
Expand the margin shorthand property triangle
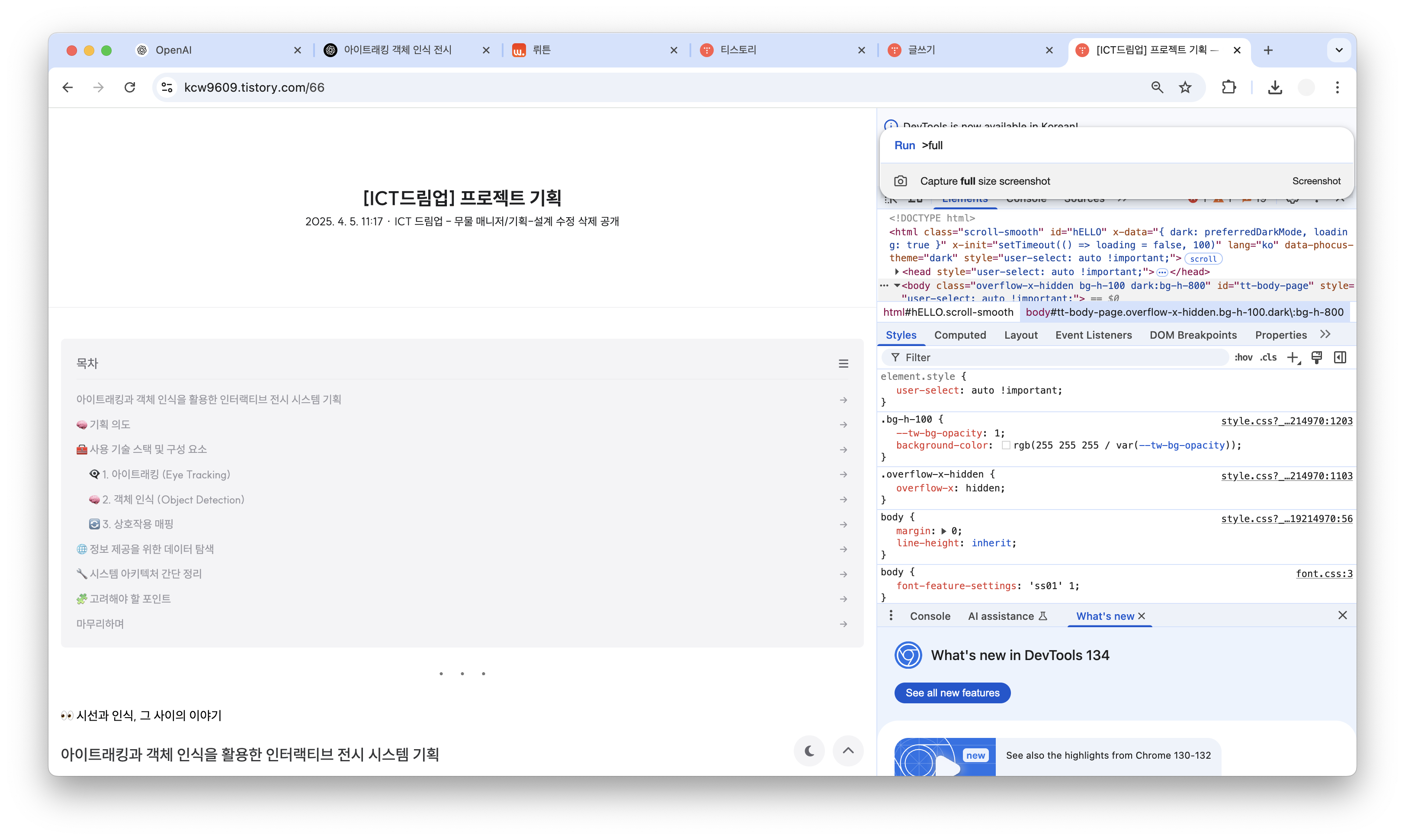(x=943, y=531)
